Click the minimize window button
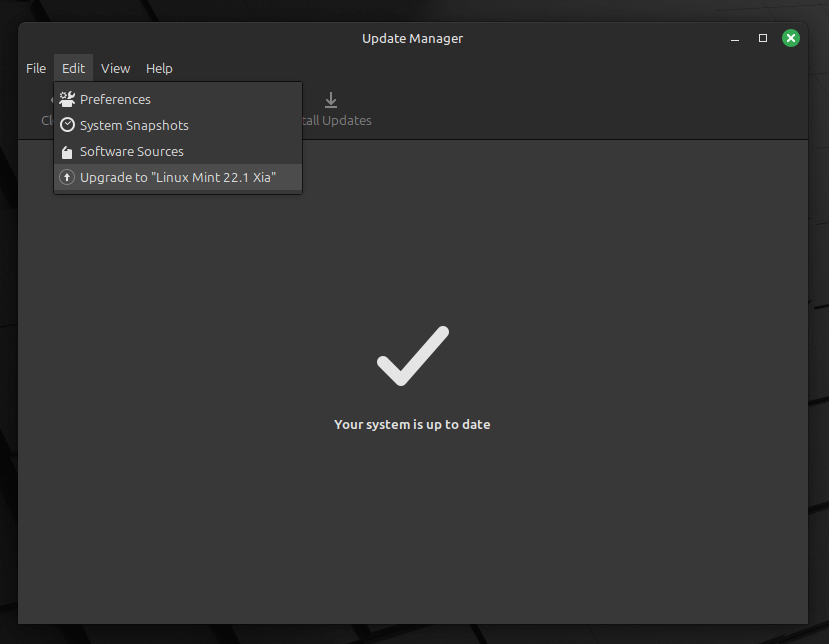Image resolution: width=829 pixels, height=644 pixels. coord(734,38)
